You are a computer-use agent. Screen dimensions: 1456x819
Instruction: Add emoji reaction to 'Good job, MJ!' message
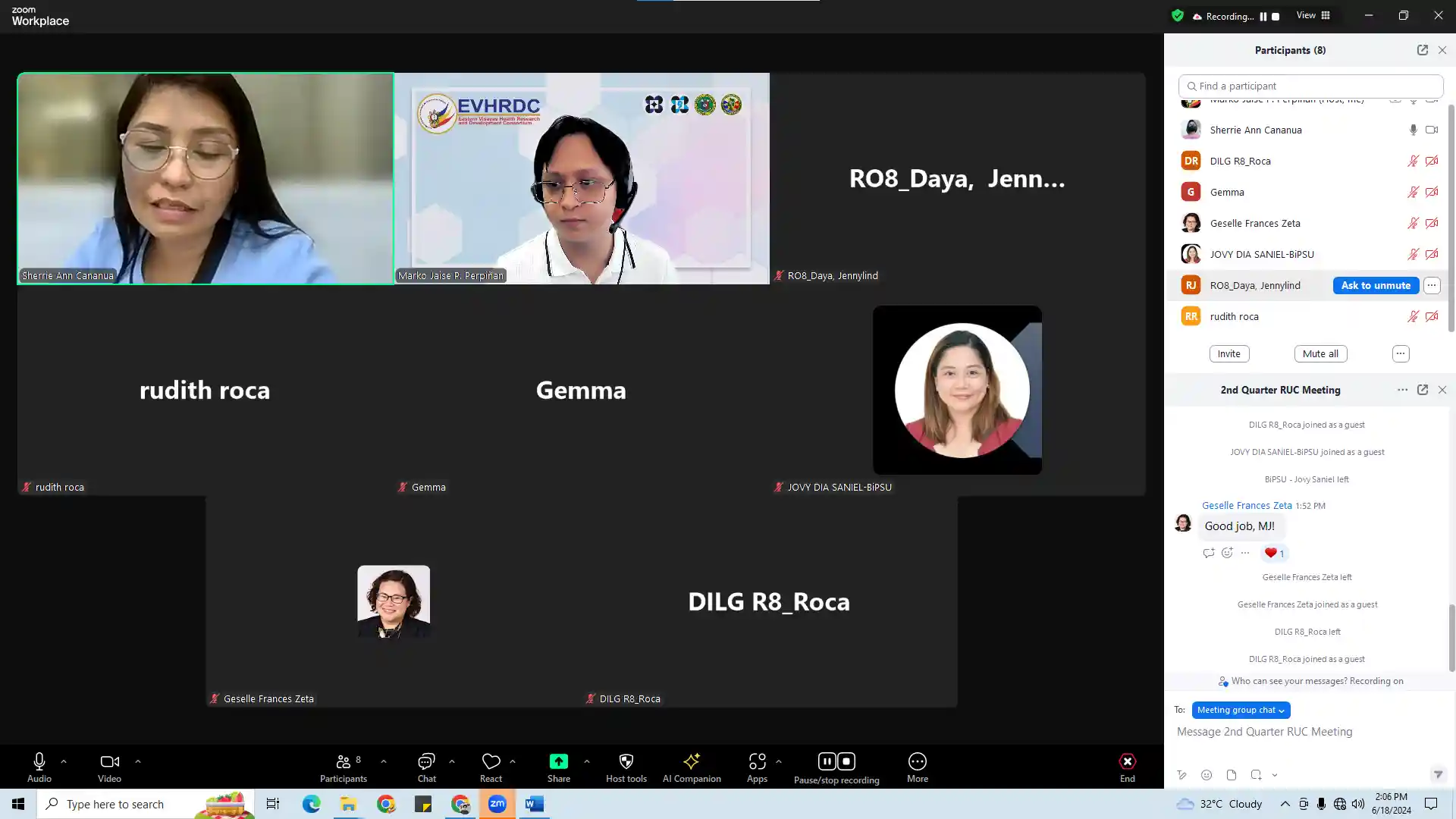(x=1227, y=553)
